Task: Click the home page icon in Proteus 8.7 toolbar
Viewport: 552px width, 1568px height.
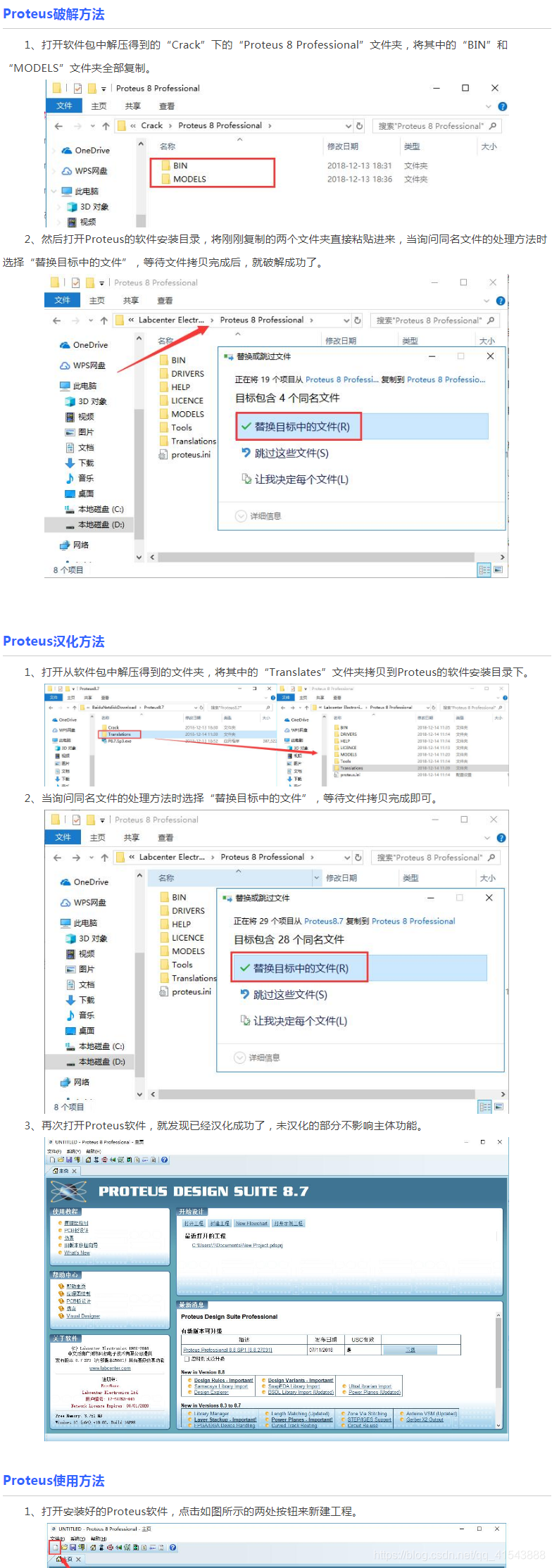Action: (89, 1160)
